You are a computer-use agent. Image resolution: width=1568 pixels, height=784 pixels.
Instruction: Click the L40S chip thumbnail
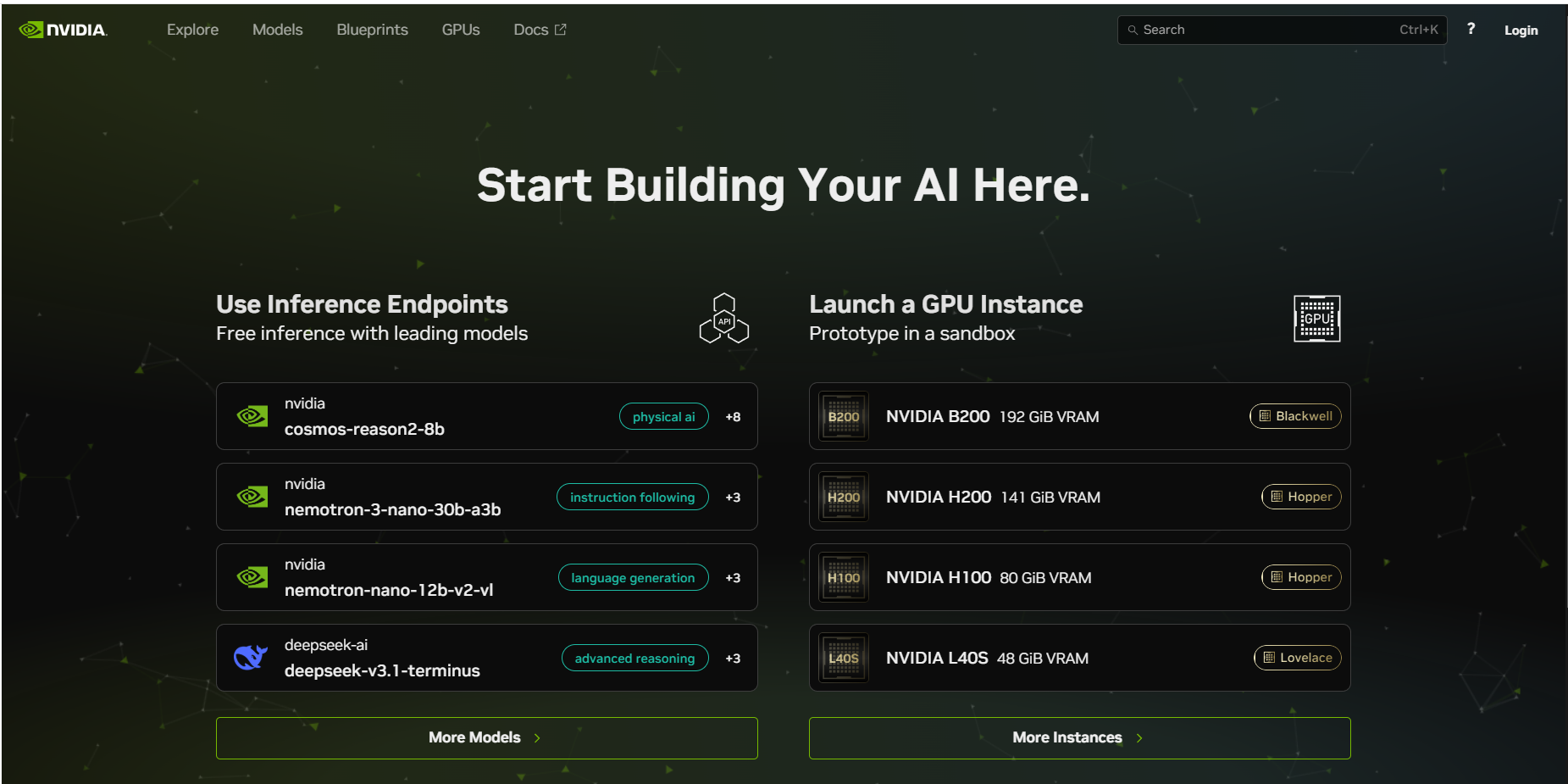(x=844, y=658)
